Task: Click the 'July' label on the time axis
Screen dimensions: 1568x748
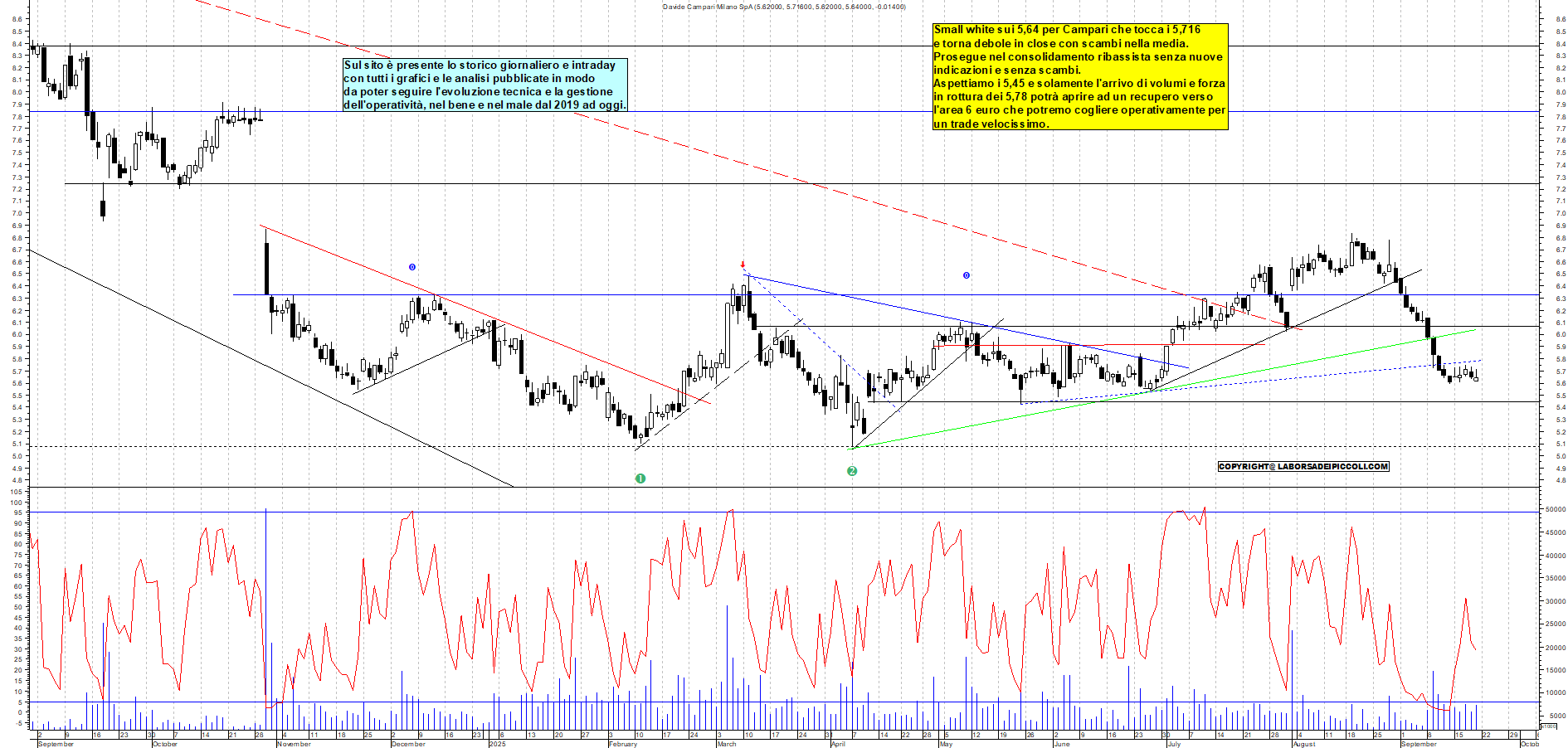Action: coord(1174,744)
